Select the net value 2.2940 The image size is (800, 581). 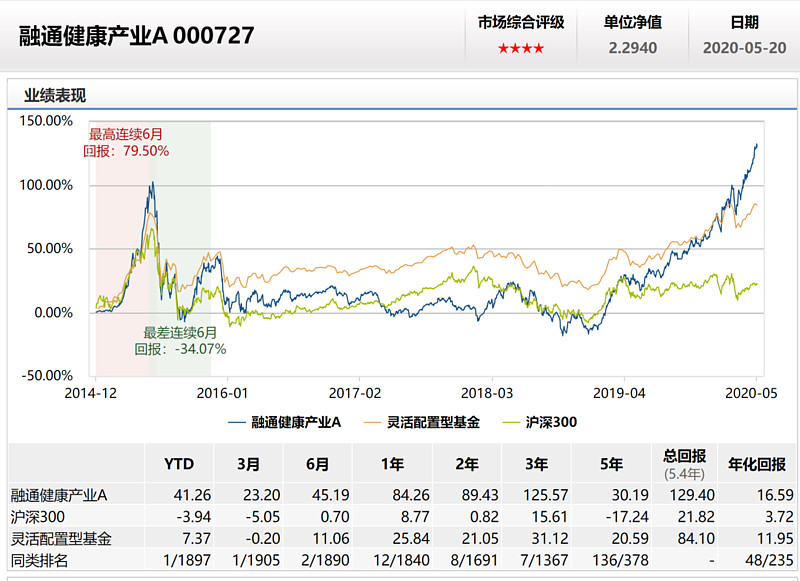coord(633,48)
